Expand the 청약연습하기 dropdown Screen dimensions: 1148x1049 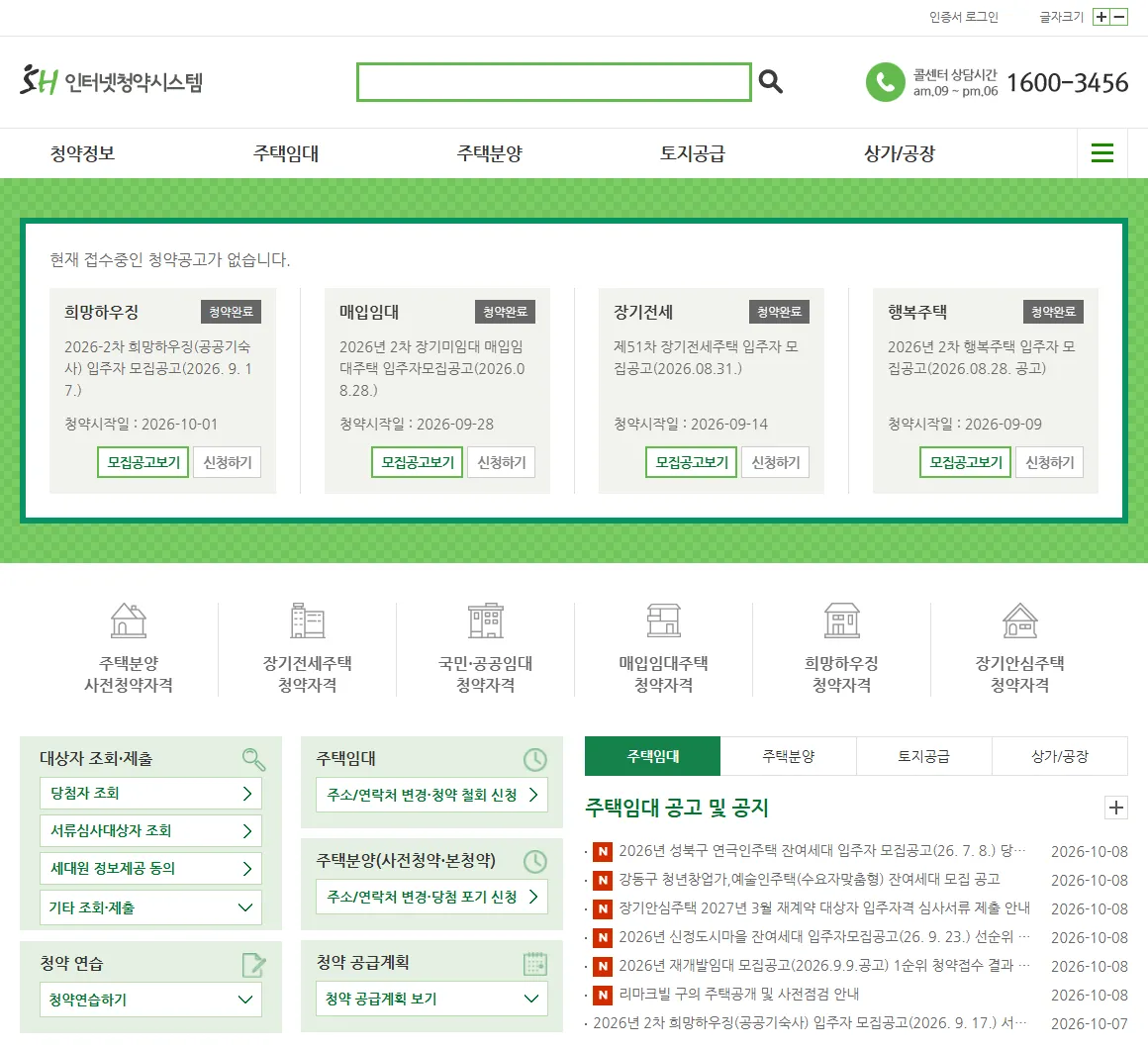point(150,1000)
